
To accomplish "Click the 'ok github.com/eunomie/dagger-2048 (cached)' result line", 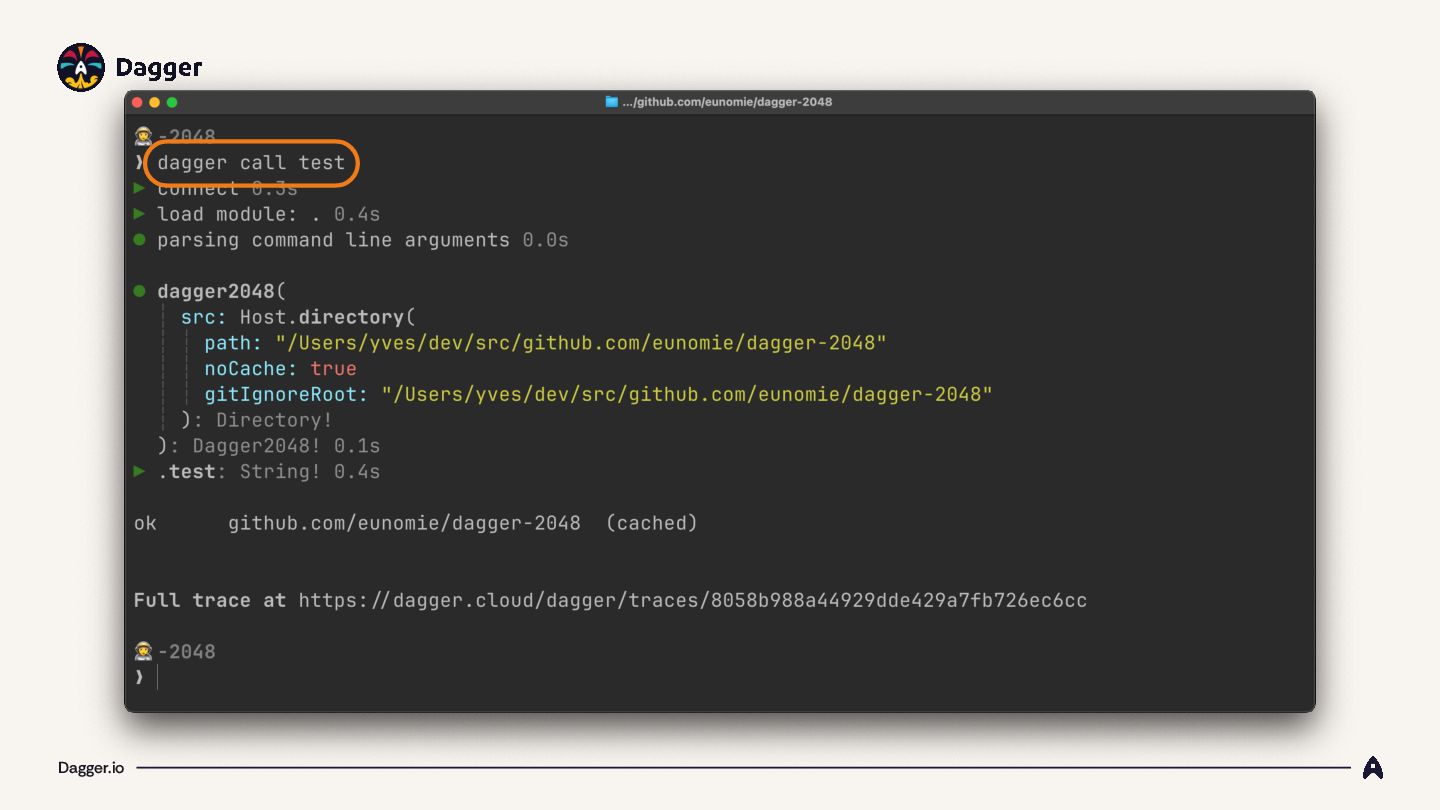I will pyautogui.click(x=416, y=523).
